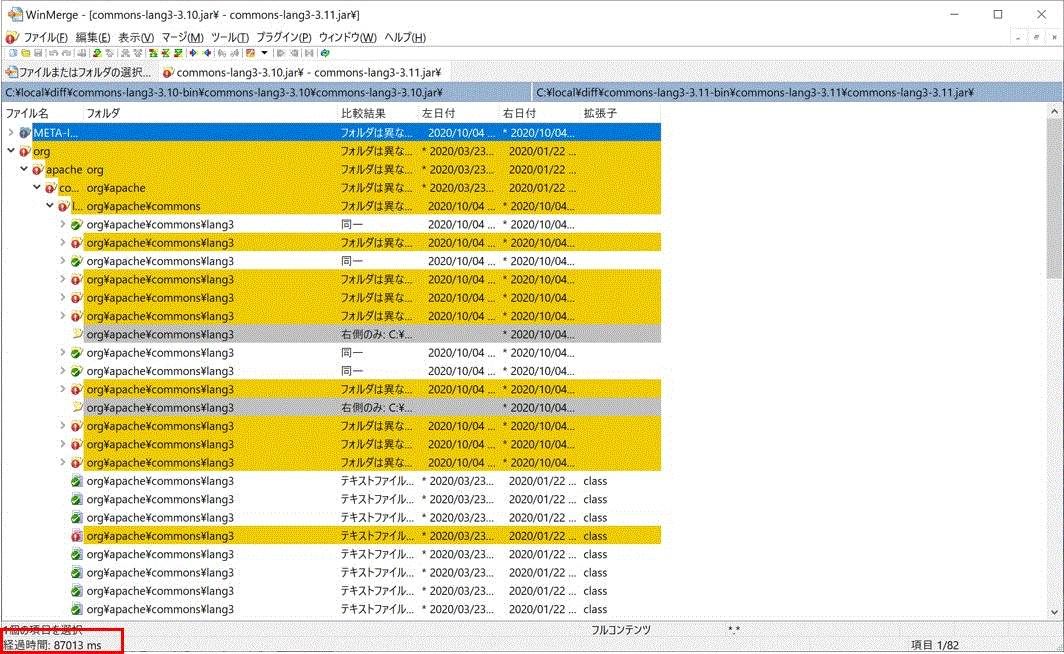The height and width of the screenshot is (654, 1064).
Task: Open the ツール(T) menu
Action: click(x=229, y=37)
